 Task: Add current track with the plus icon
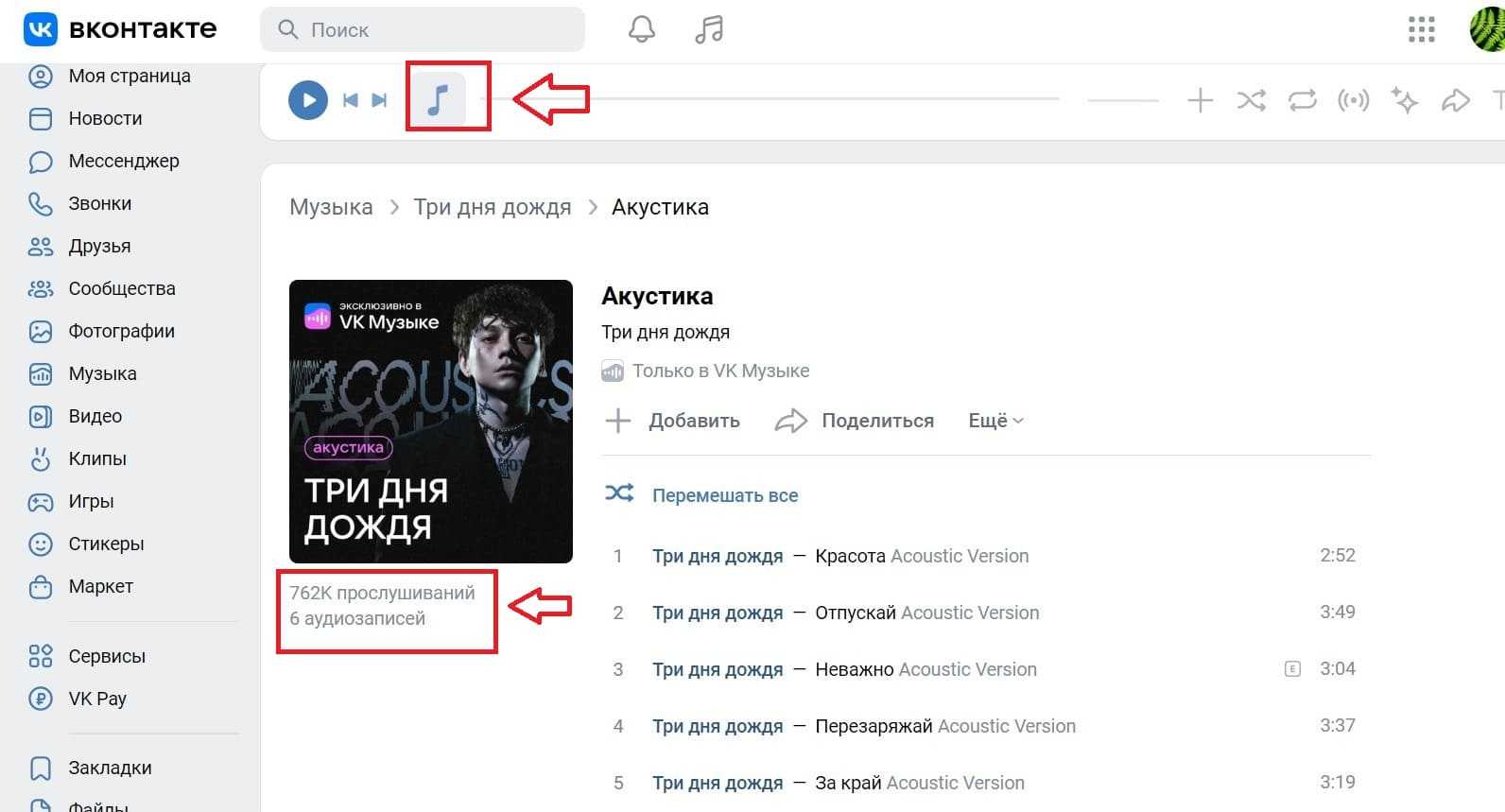tap(1200, 100)
